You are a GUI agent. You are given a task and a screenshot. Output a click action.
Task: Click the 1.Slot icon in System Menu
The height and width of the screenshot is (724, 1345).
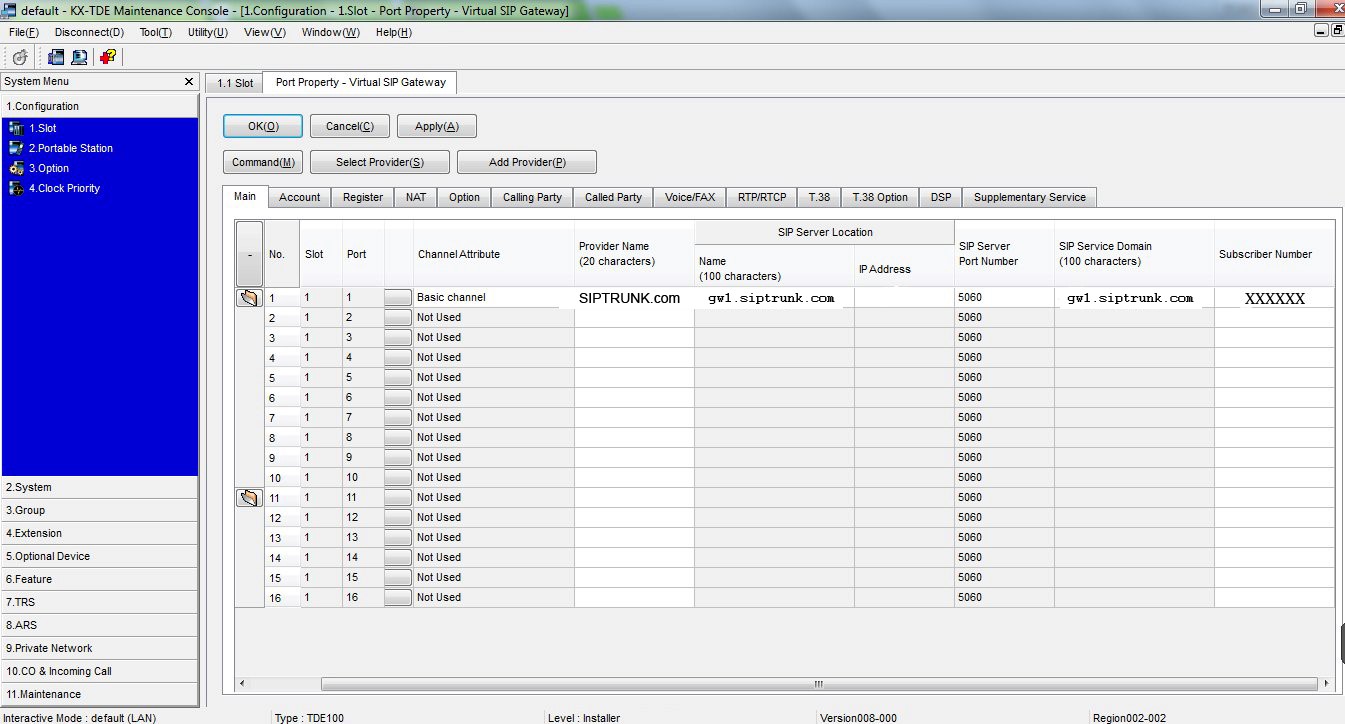(16, 128)
